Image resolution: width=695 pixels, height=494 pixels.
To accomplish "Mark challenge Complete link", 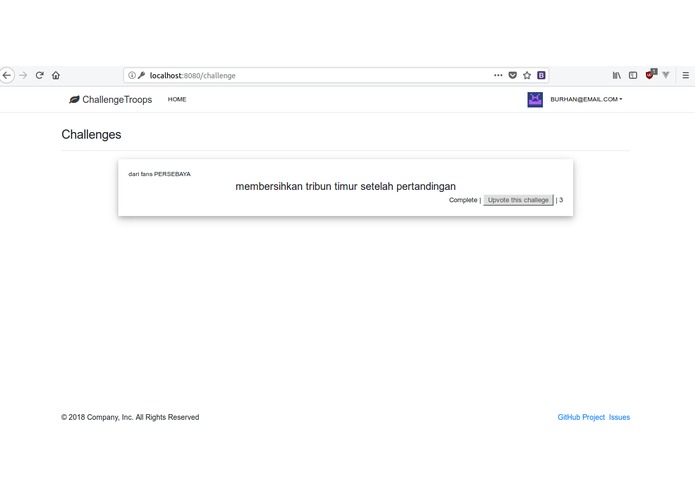I will pos(463,200).
